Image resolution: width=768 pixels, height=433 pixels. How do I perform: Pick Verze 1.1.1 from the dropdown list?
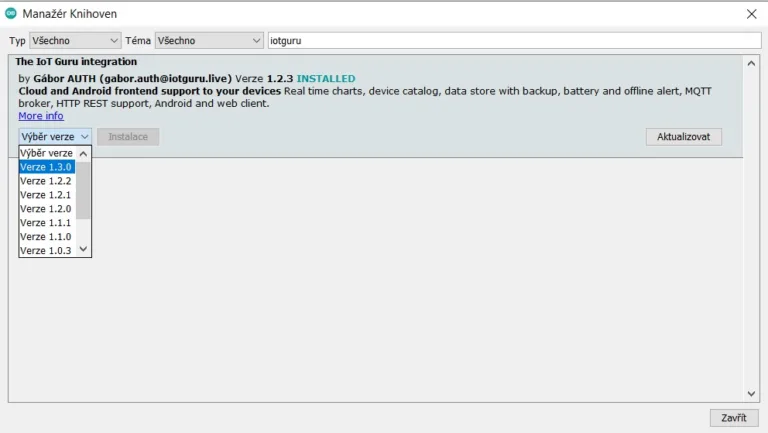point(47,223)
